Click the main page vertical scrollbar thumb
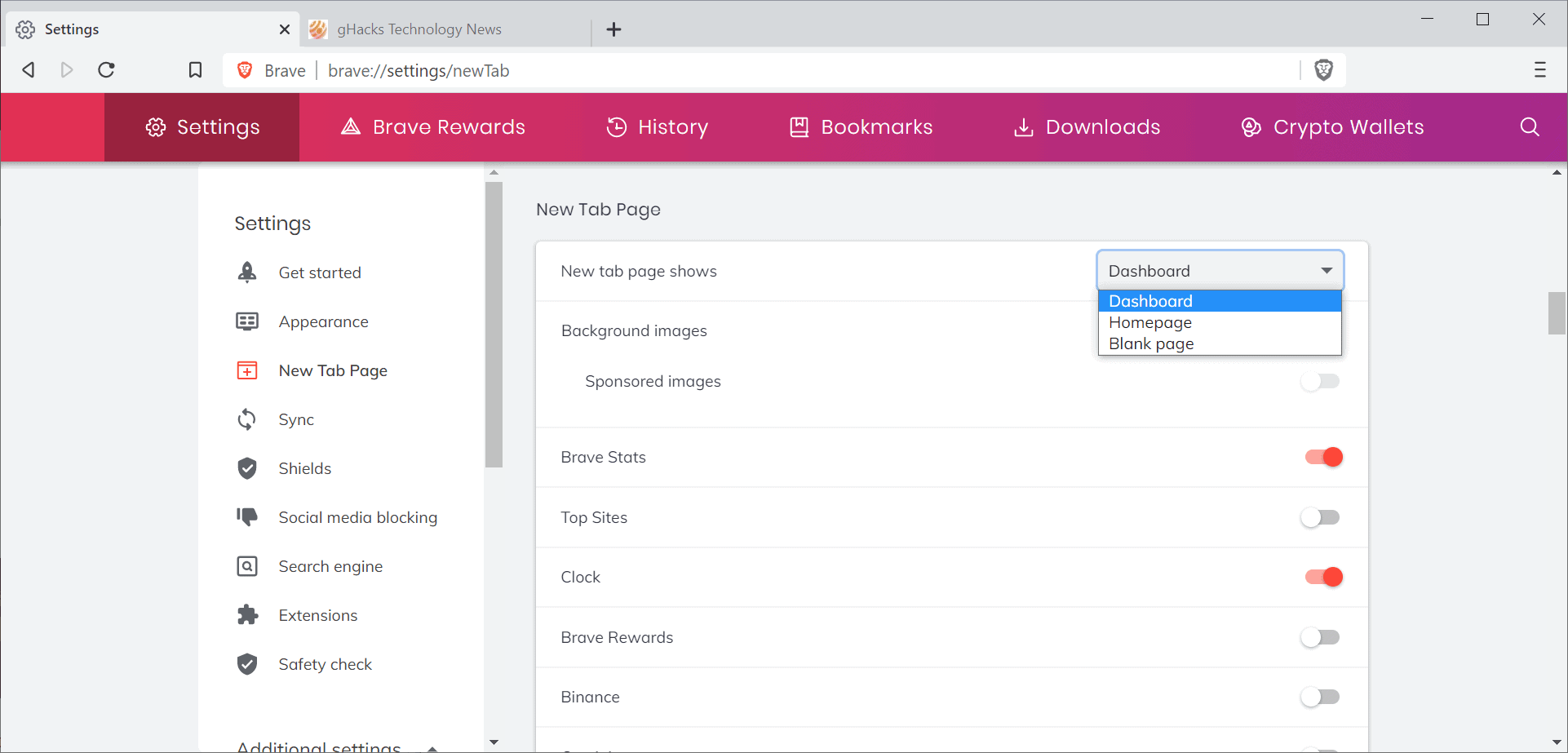The image size is (1568, 753). click(1557, 313)
